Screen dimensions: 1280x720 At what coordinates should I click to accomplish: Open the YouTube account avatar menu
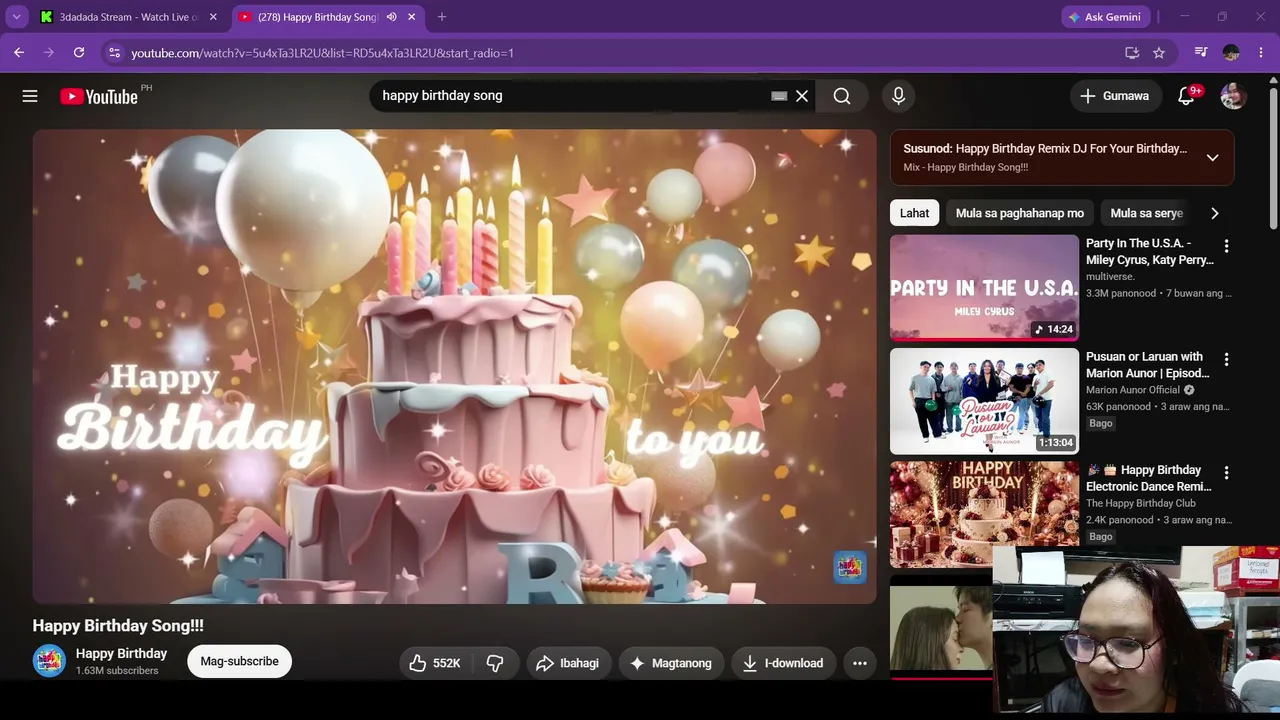point(1233,96)
